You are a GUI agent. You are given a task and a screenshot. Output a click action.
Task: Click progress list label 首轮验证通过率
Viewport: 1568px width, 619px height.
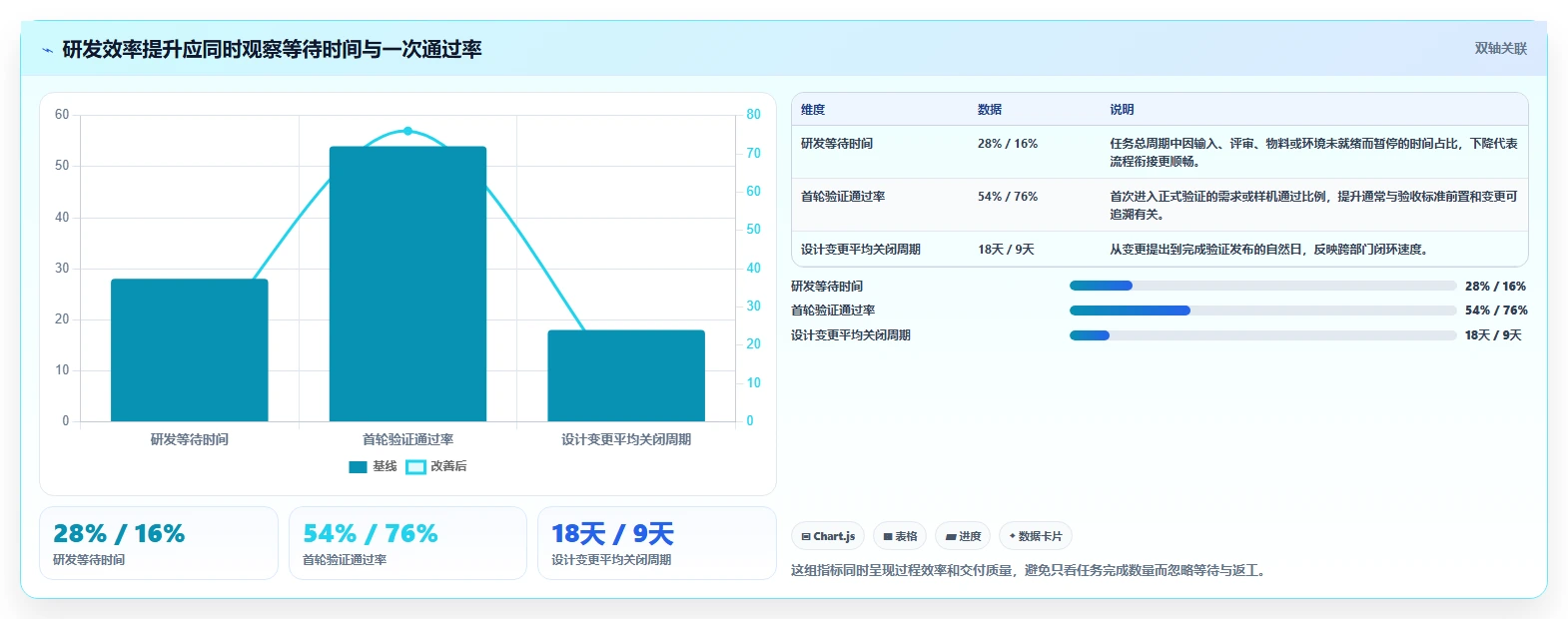[x=833, y=310]
